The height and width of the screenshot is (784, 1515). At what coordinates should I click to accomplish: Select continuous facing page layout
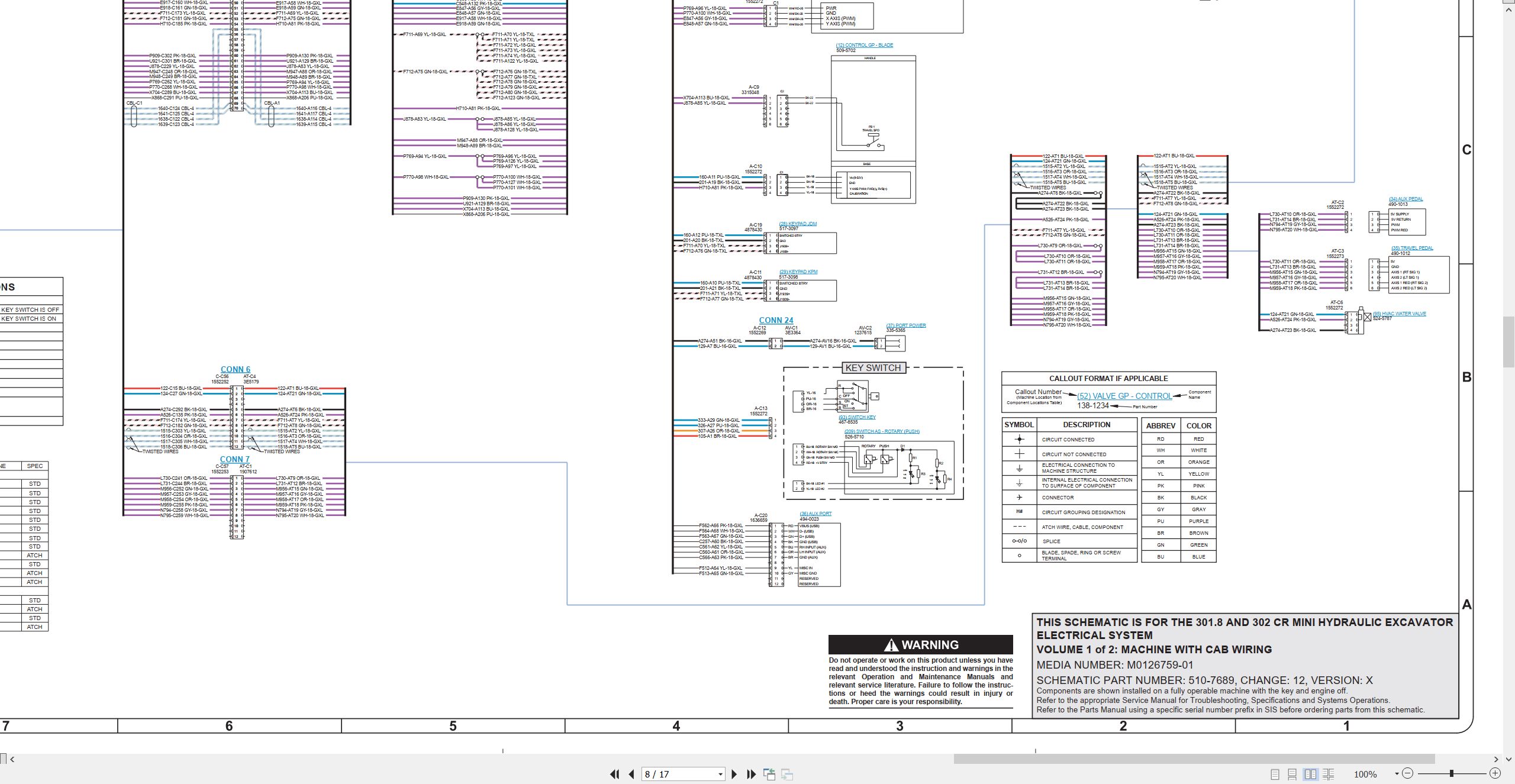point(1328,774)
